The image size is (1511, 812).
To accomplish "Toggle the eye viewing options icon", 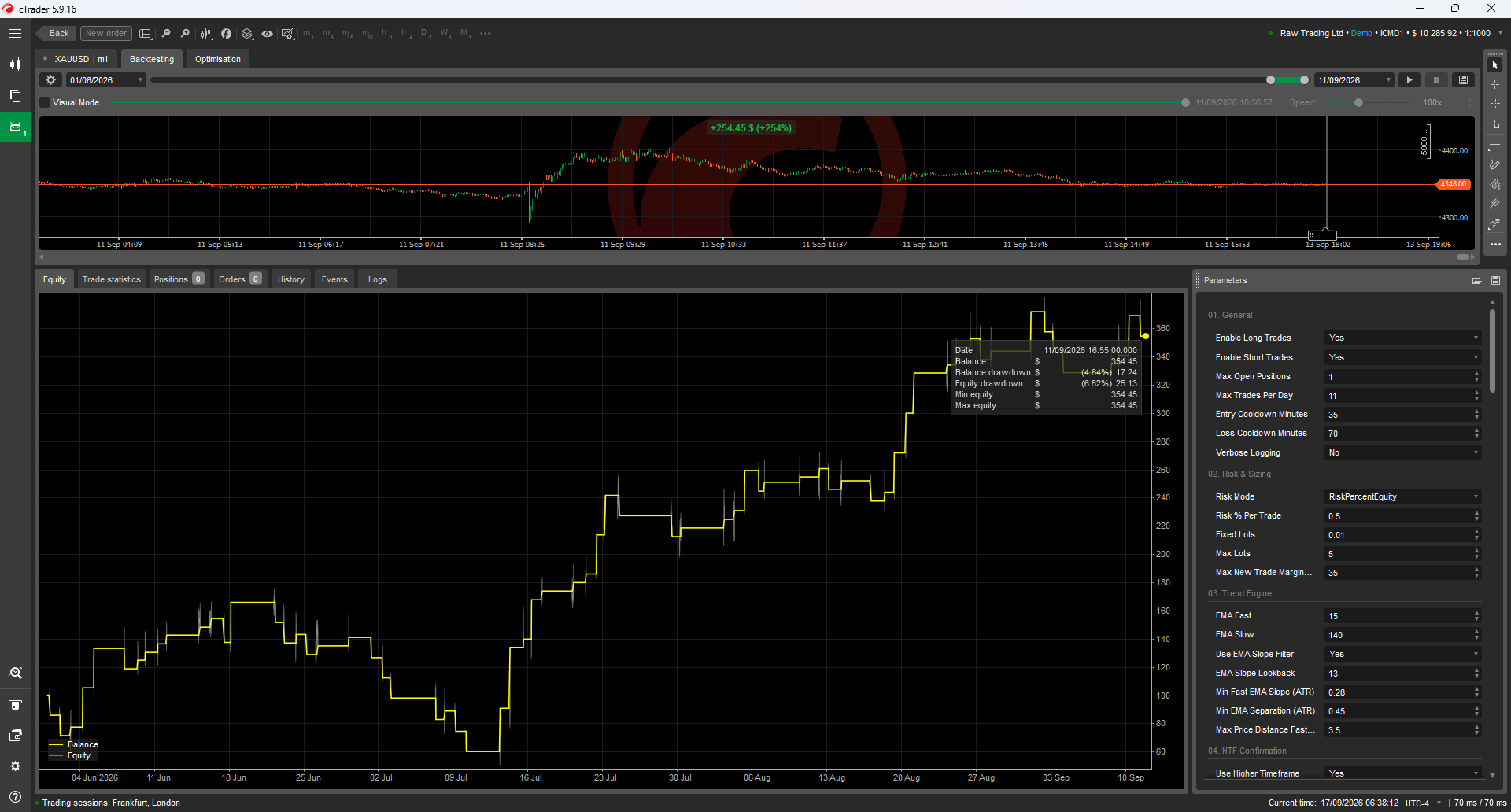I will point(268,34).
